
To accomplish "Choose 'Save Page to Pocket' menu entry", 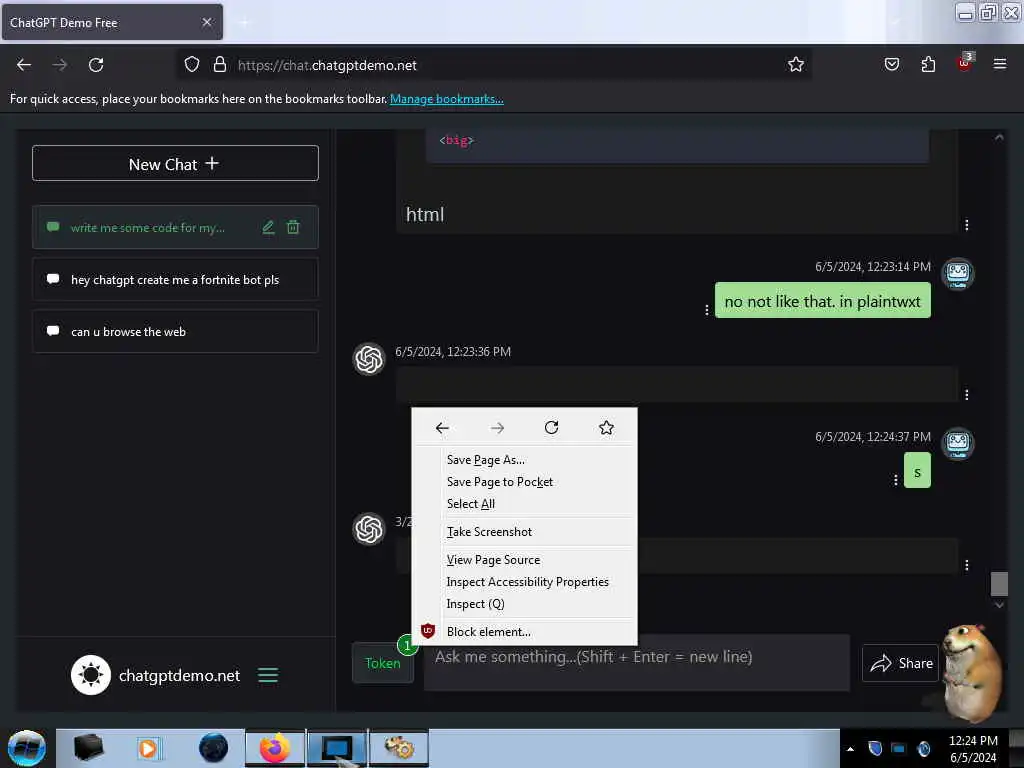I will 524,482.
